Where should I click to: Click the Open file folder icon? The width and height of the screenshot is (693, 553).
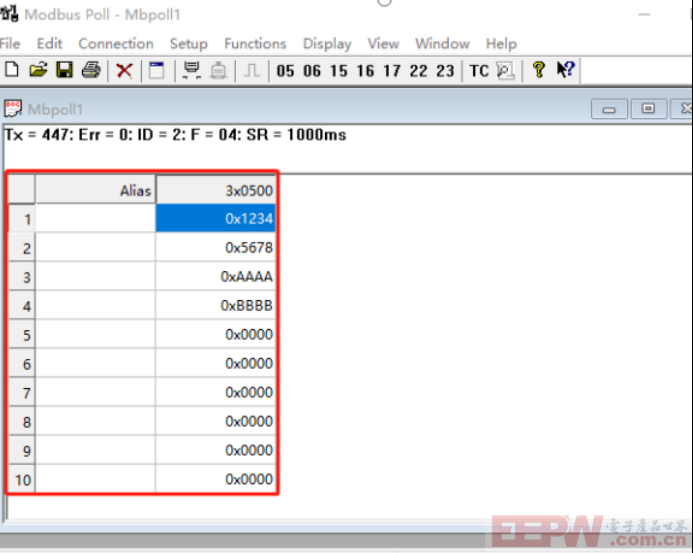point(38,70)
